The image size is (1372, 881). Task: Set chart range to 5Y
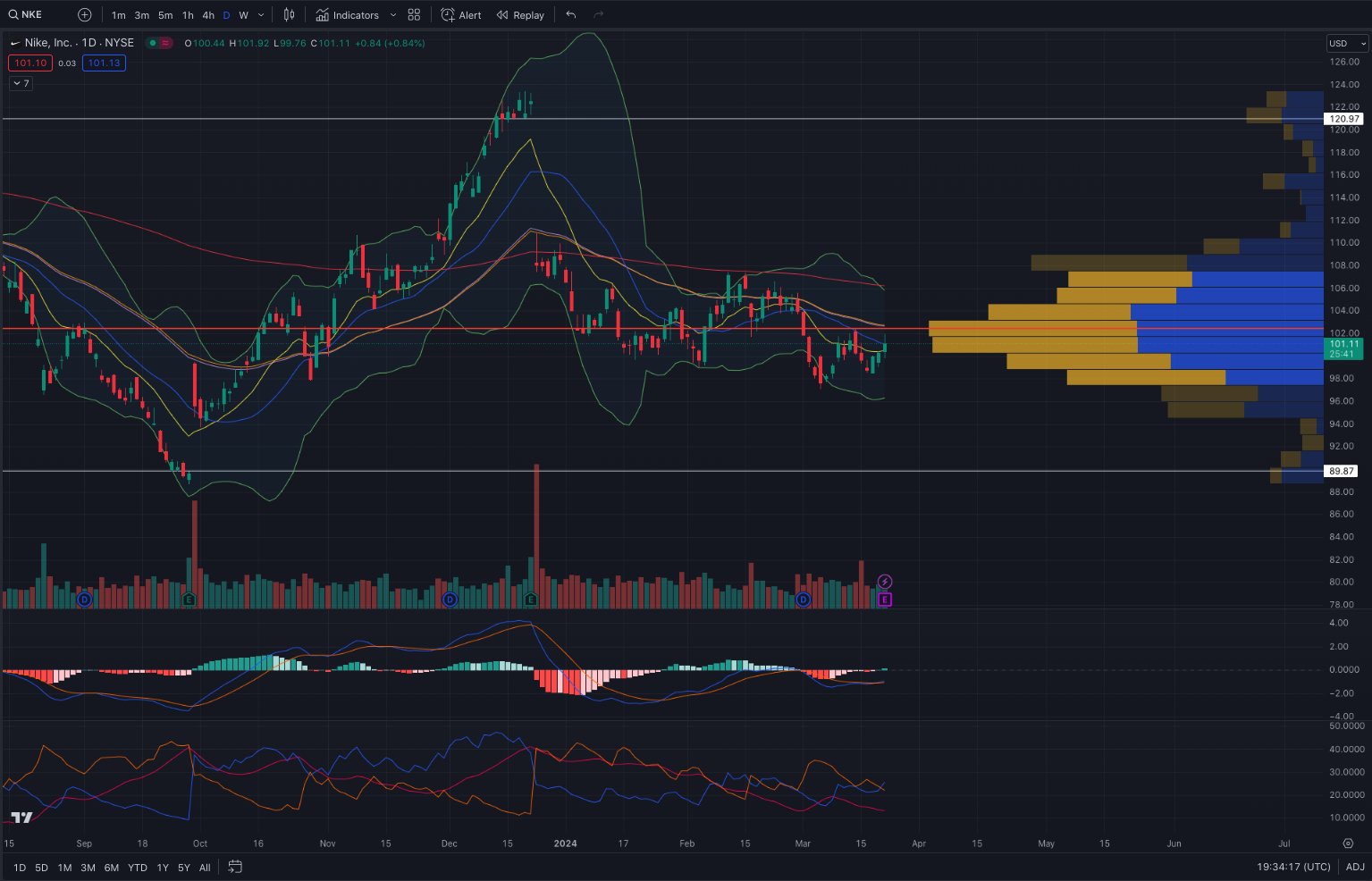(183, 868)
